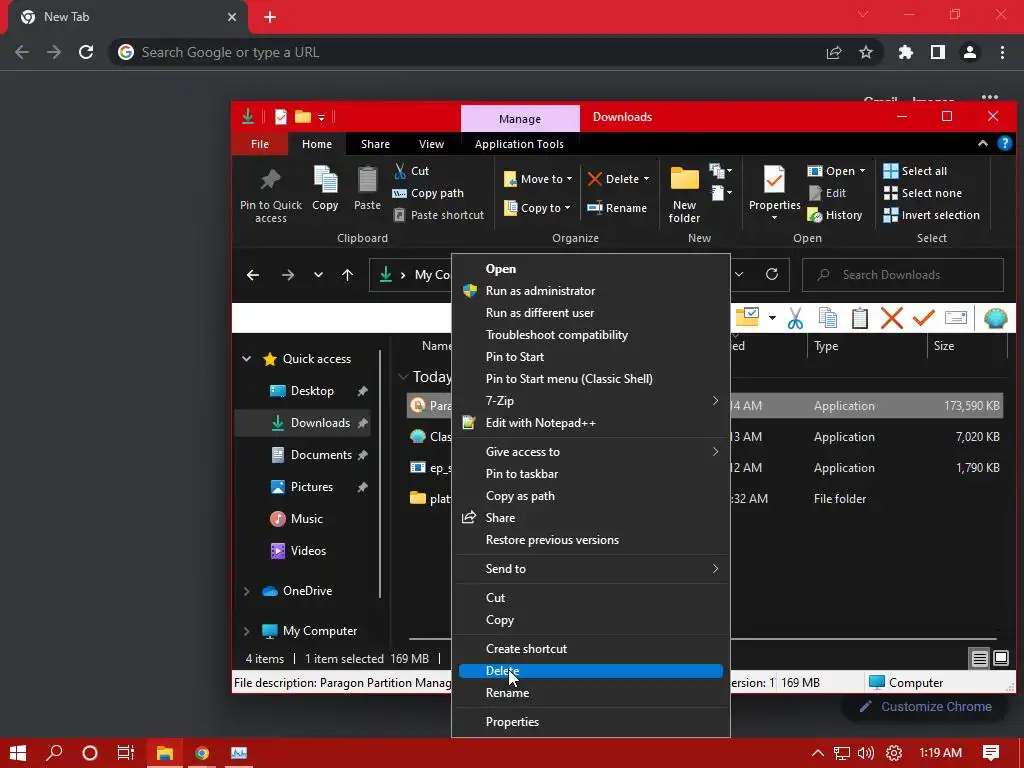Viewport: 1024px width, 768px height.
Task: Click Invert selection in the ribbon
Action: pyautogui.click(x=931, y=215)
